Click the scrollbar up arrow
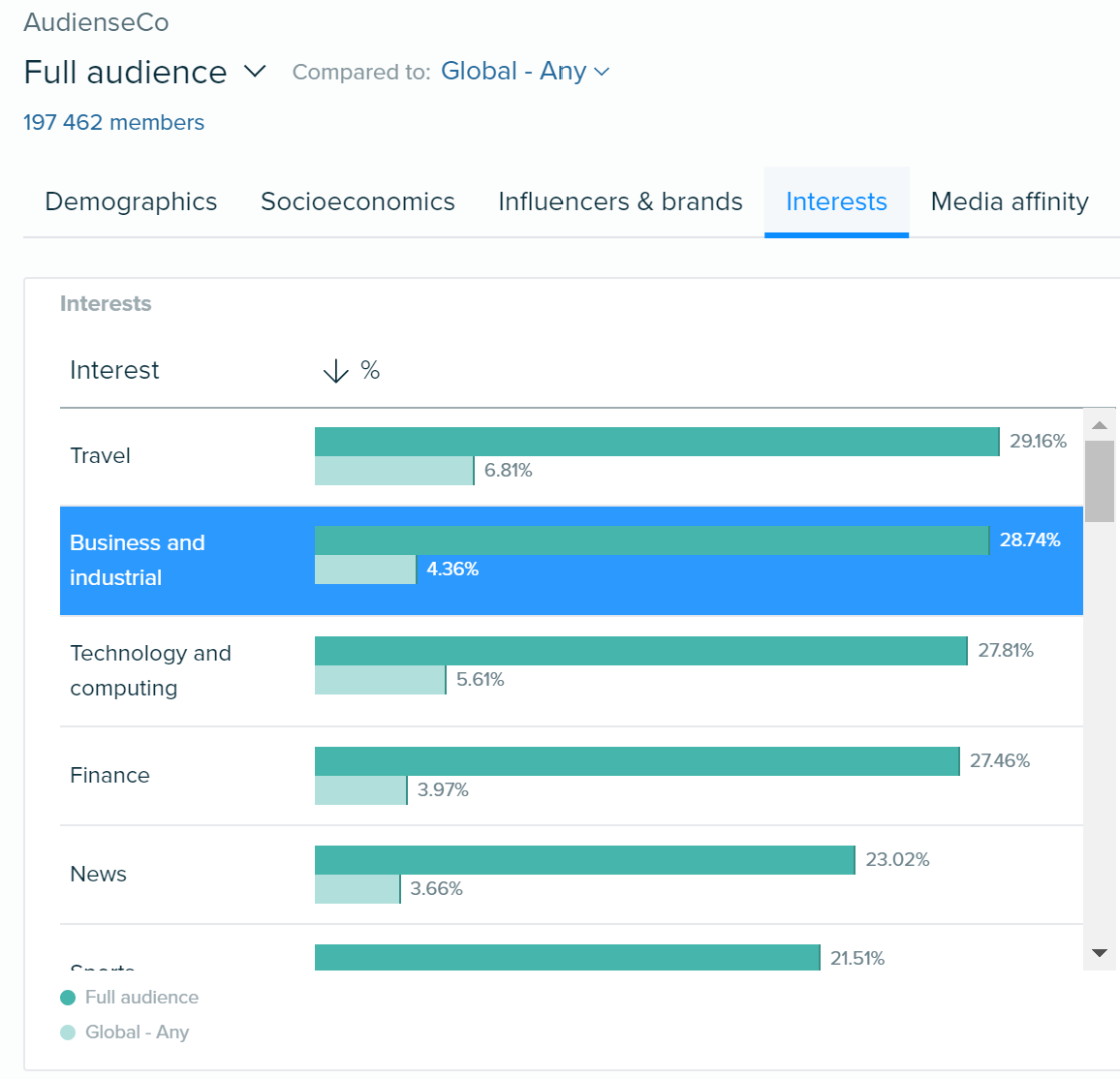Screen dimensions: 1120x1079 coord(1099,423)
